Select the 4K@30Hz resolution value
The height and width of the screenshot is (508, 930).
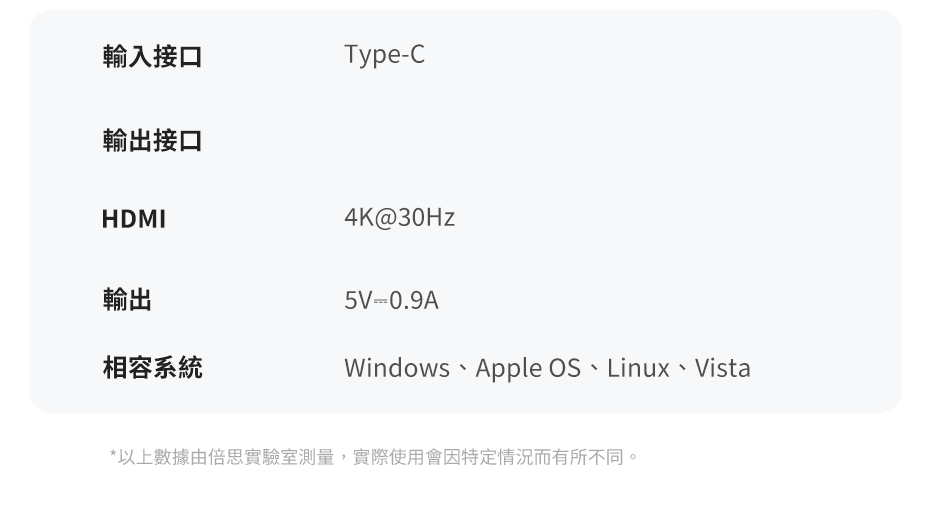point(399,218)
